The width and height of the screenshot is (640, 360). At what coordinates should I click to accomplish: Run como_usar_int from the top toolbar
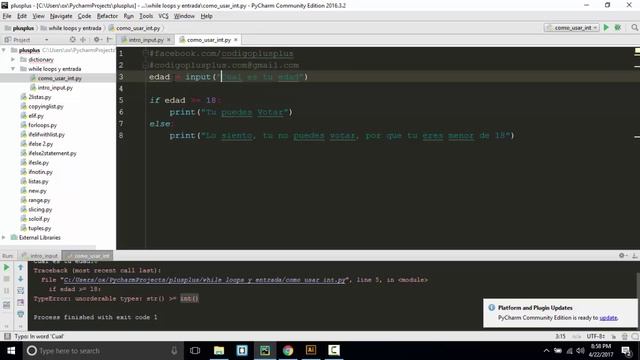point(606,27)
